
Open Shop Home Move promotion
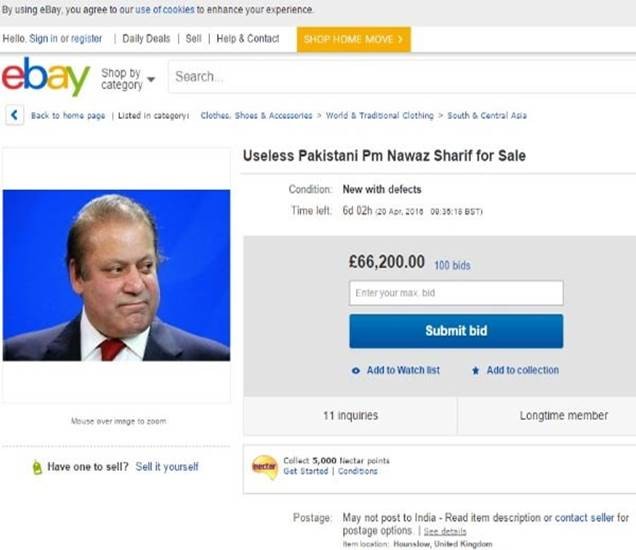tap(353, 39)
